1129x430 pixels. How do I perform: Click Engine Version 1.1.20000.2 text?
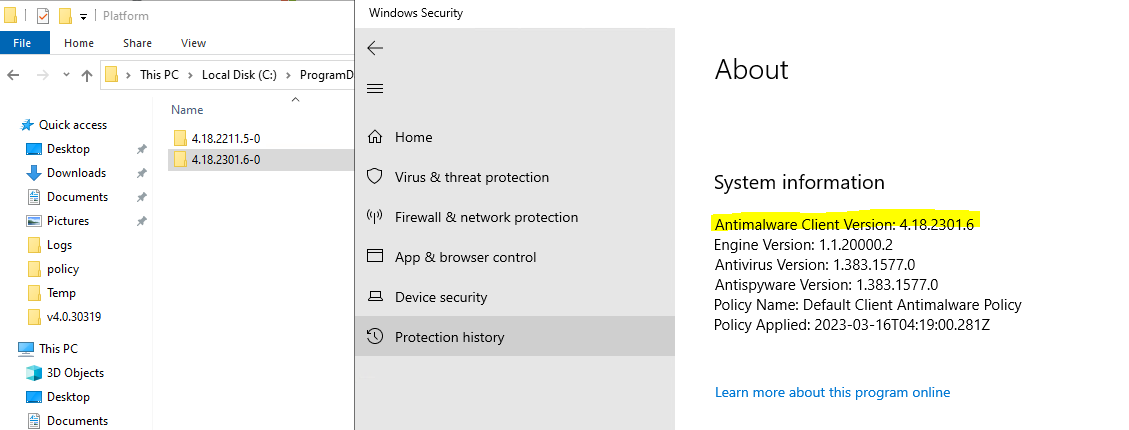[x=804, y=244]
